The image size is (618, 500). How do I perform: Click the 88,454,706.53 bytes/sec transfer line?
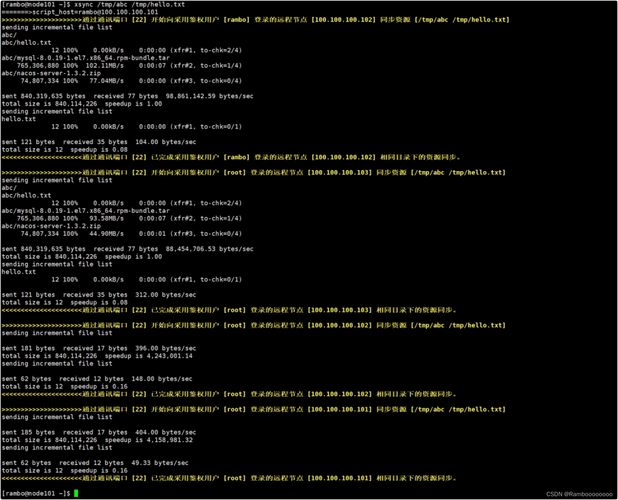tap(127, 249)
